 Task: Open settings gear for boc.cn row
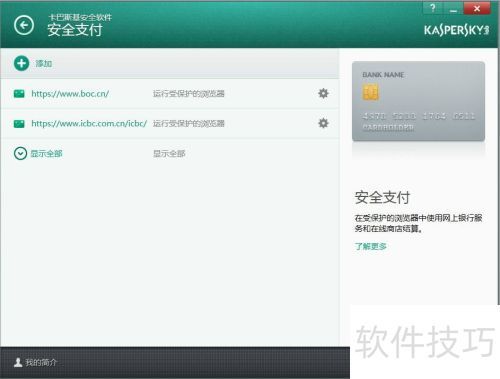[323, 93]
